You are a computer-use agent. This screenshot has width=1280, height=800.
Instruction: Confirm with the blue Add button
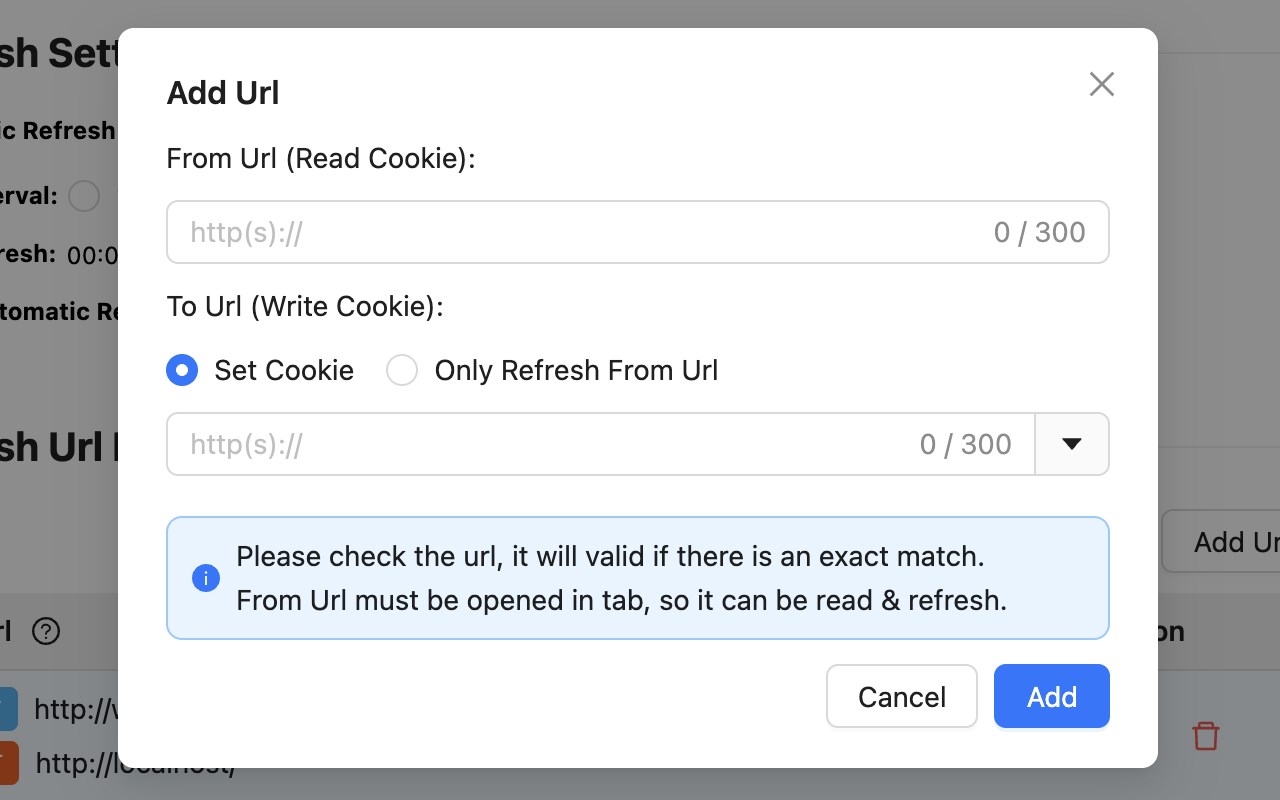click(x=1051, y=696)
